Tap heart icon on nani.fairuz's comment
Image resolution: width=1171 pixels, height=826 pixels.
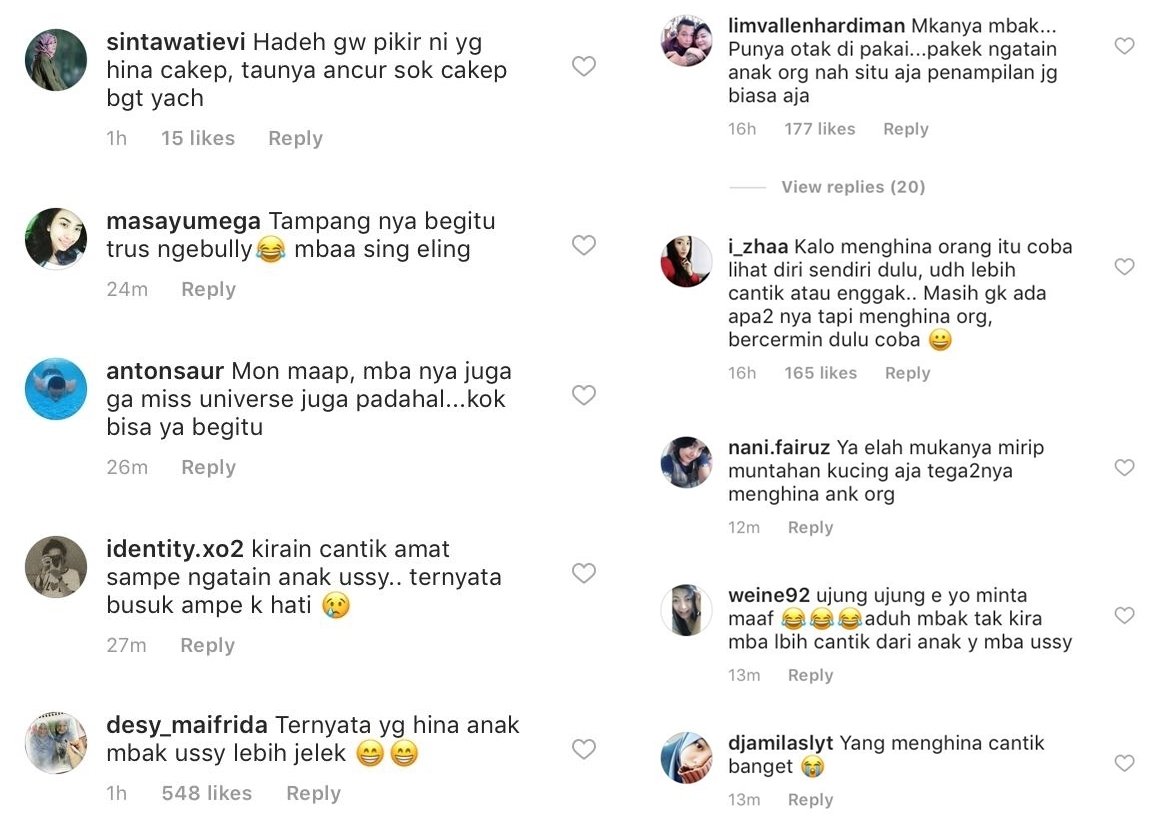1124,468
